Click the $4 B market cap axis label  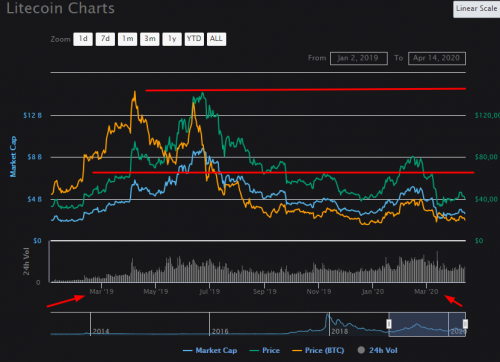[35, 199]
